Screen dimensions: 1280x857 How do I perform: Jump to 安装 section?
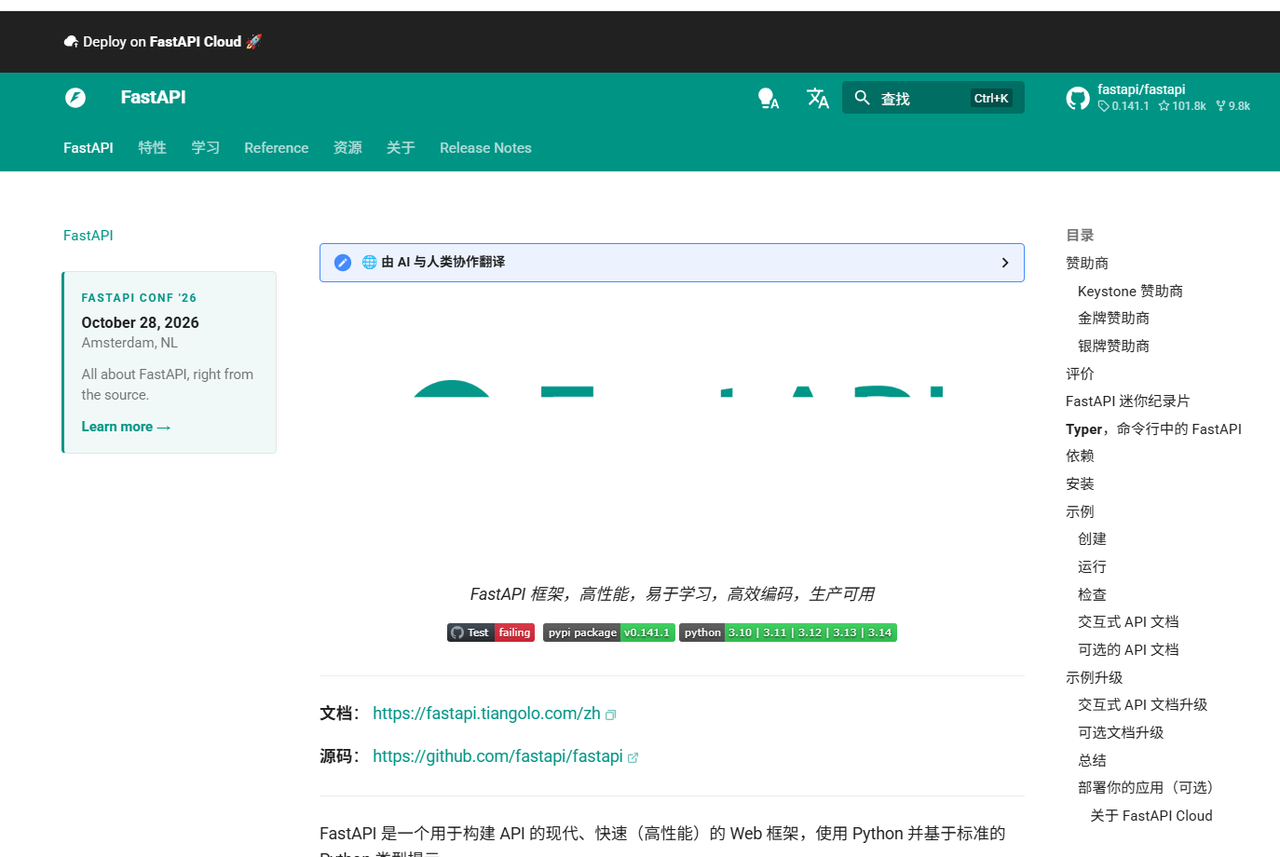pos(1080,484)
